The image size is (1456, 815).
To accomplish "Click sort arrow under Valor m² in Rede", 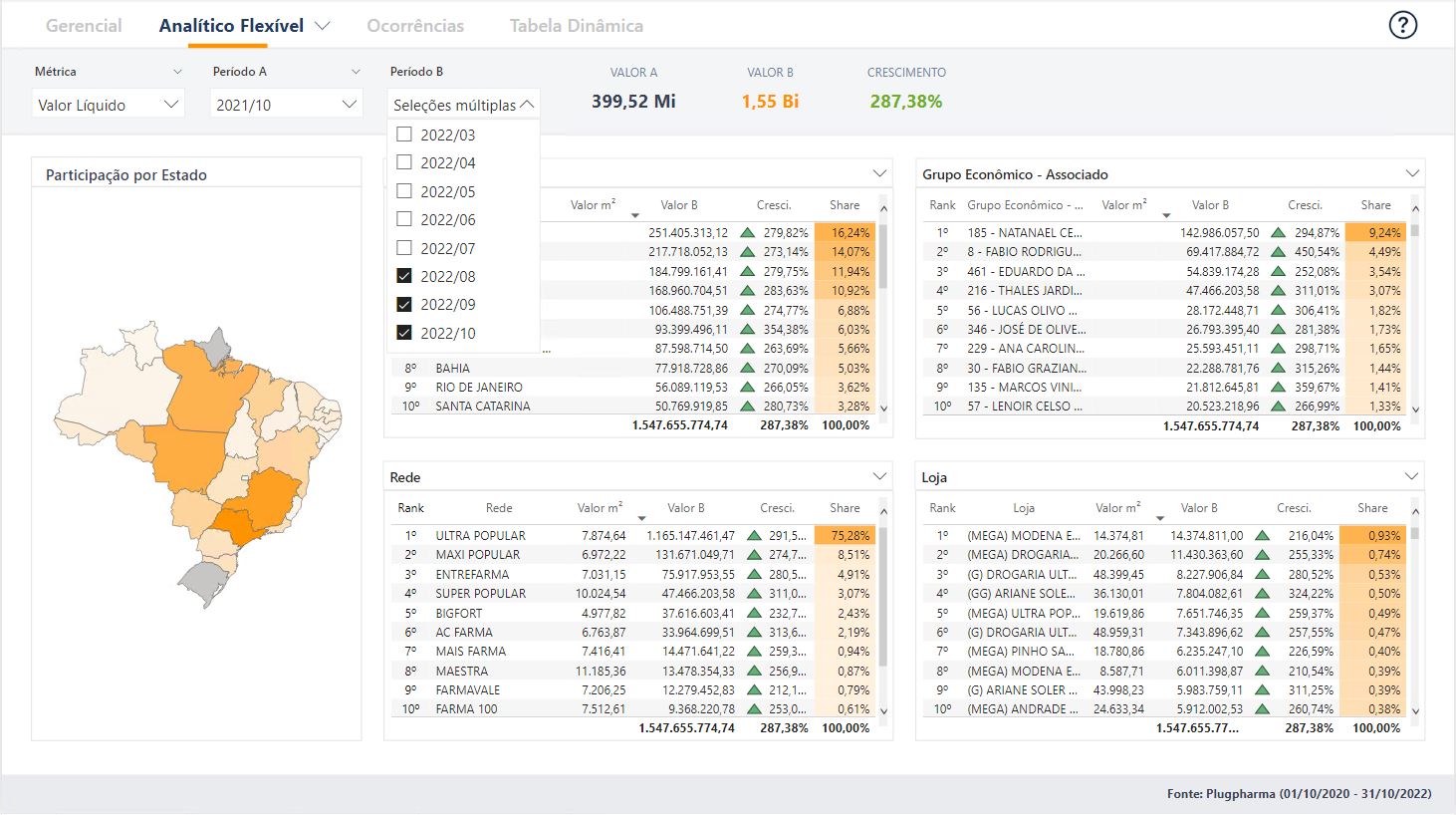I will 641,518.
